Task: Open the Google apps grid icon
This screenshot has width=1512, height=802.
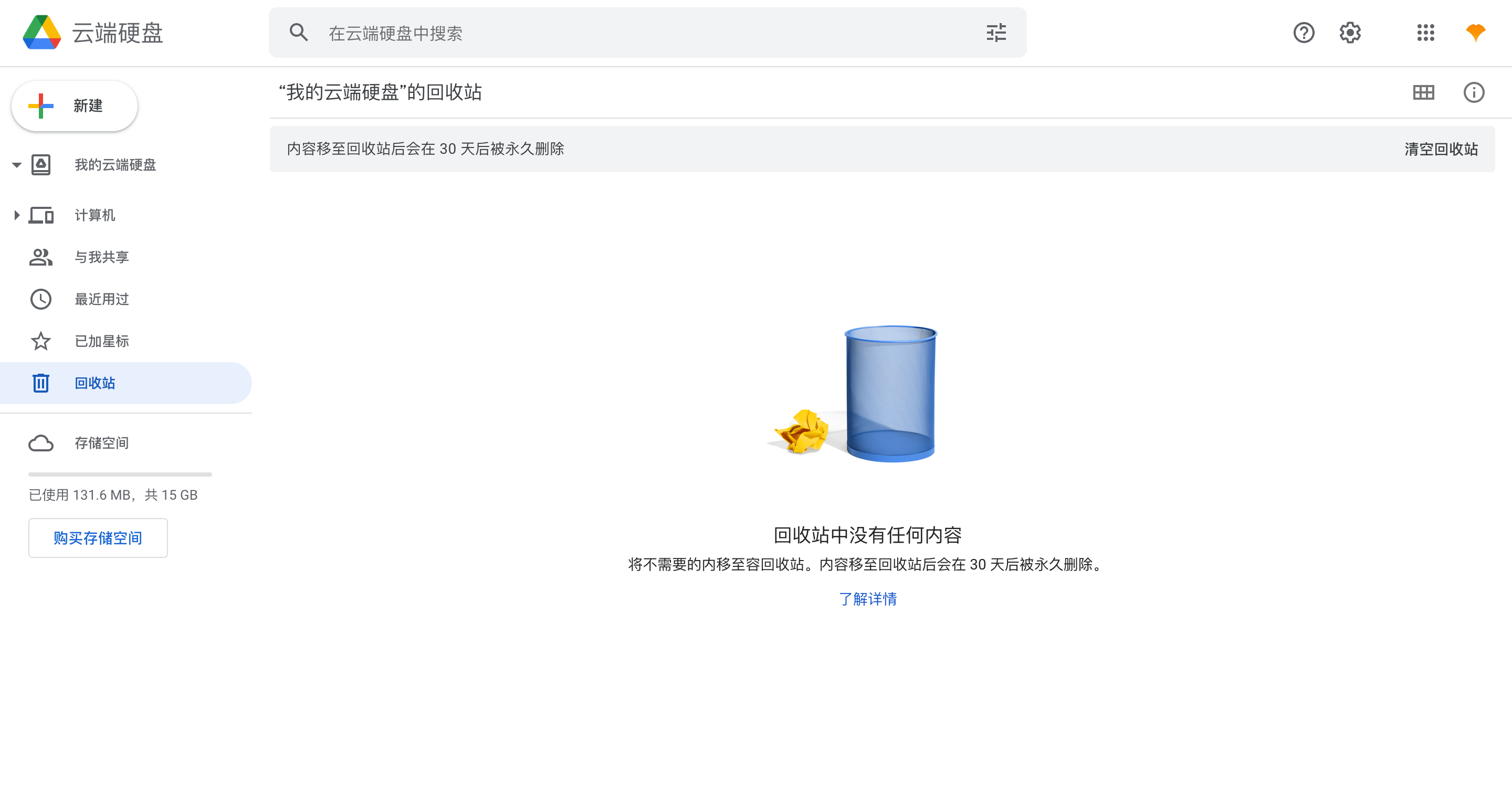Action: click(x=1425, y=33)
